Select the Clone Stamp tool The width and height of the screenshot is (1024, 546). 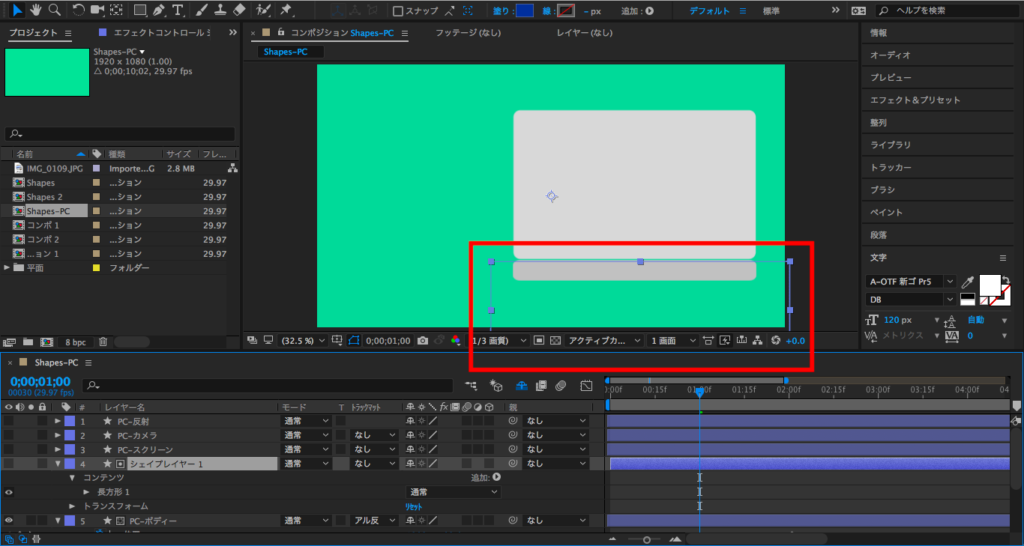pos(219,10)
